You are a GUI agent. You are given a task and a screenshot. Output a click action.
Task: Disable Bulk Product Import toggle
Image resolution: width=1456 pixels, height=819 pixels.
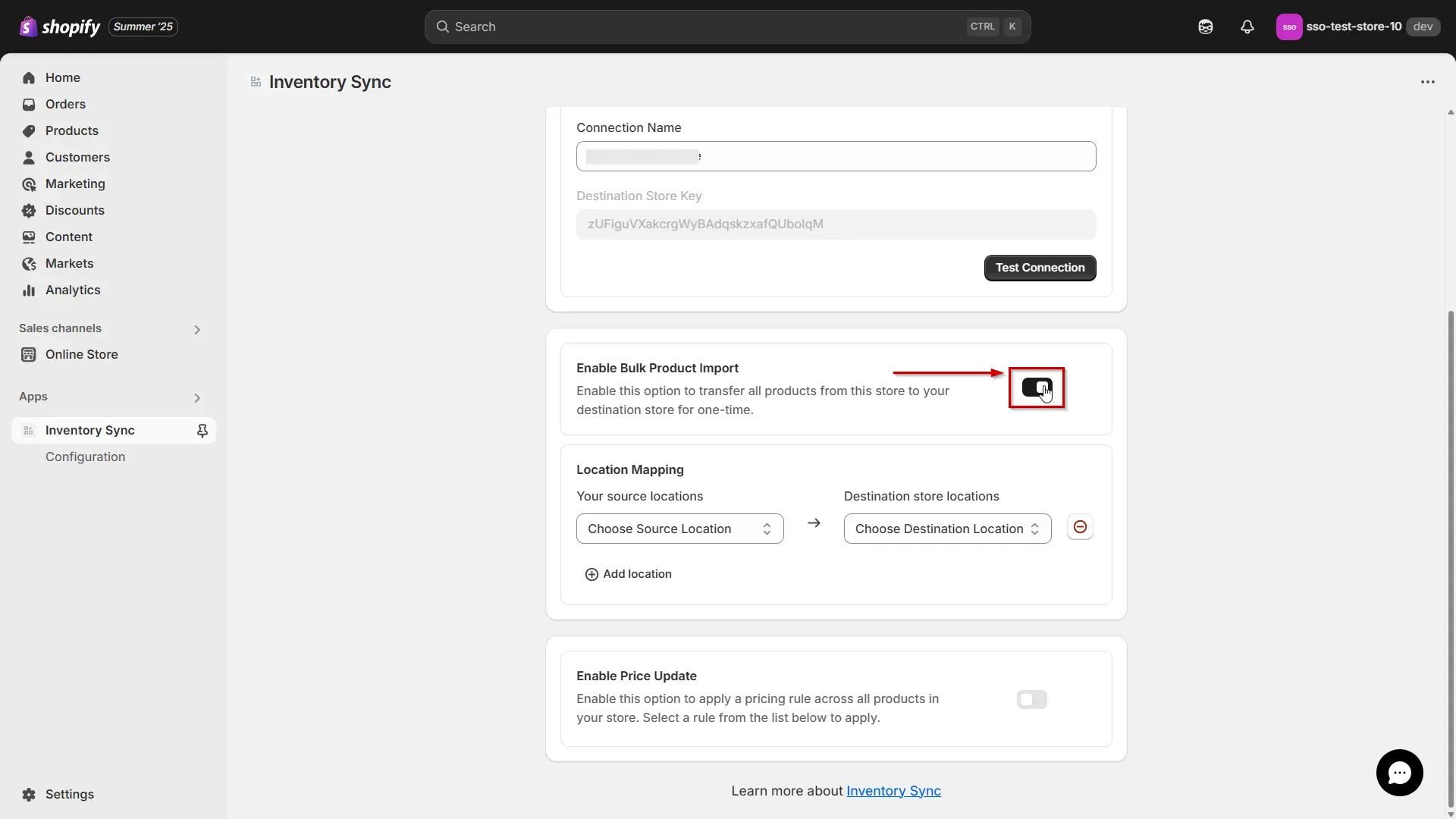point(1036,388)
